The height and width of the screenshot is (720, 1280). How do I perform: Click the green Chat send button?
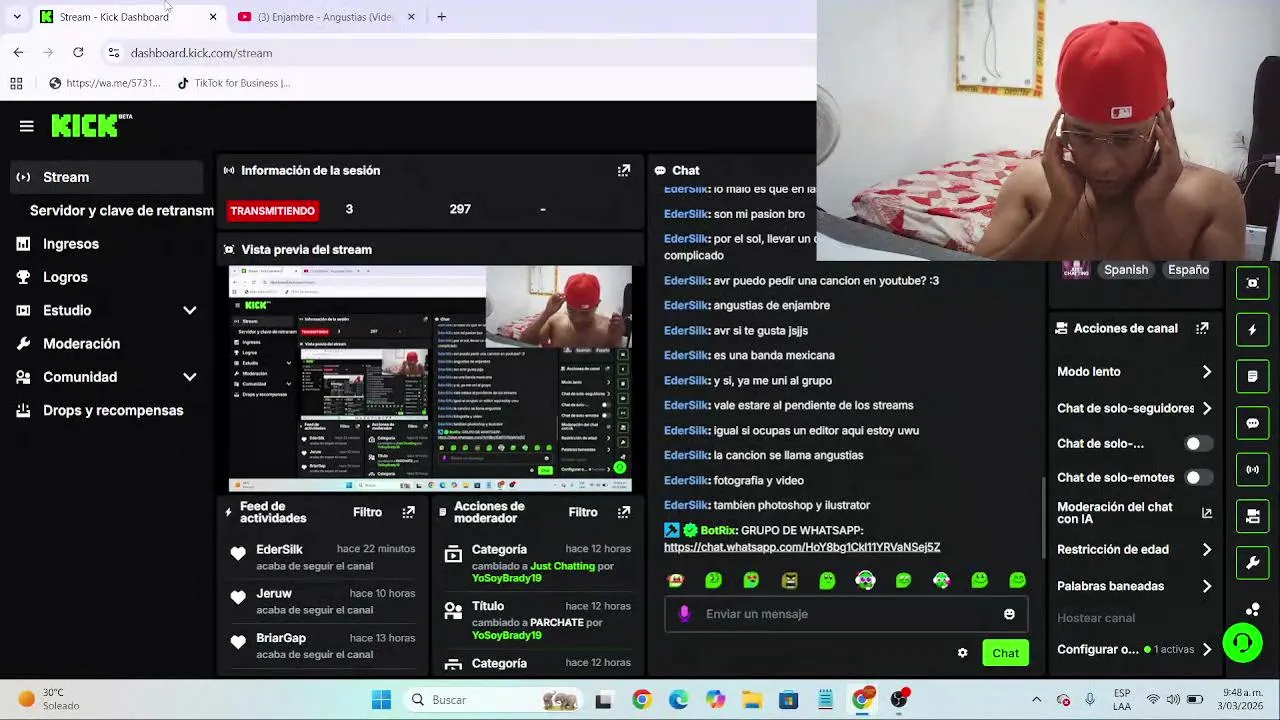(1005, 653)
